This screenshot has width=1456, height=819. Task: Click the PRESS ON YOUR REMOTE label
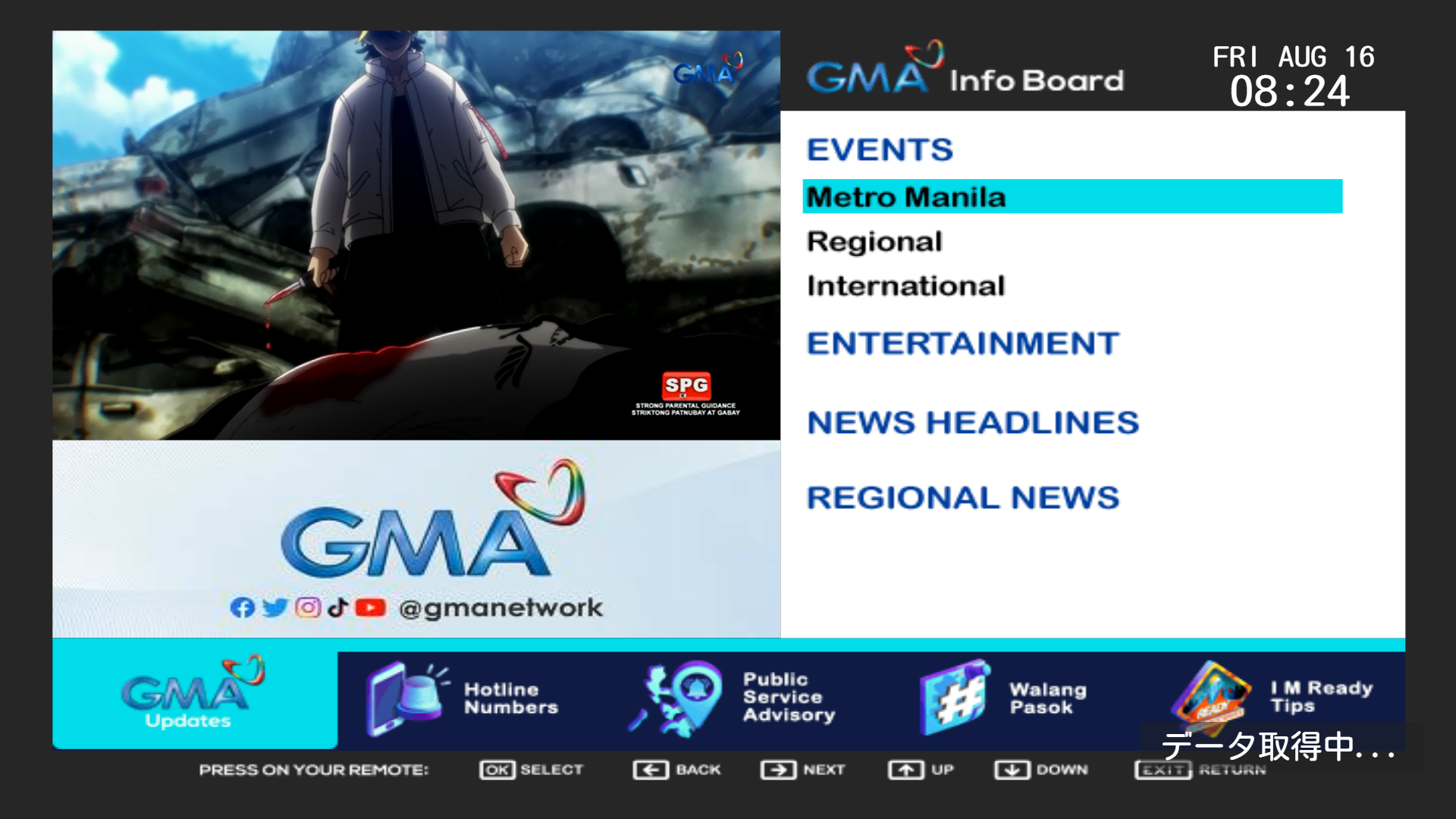[314, 770]
